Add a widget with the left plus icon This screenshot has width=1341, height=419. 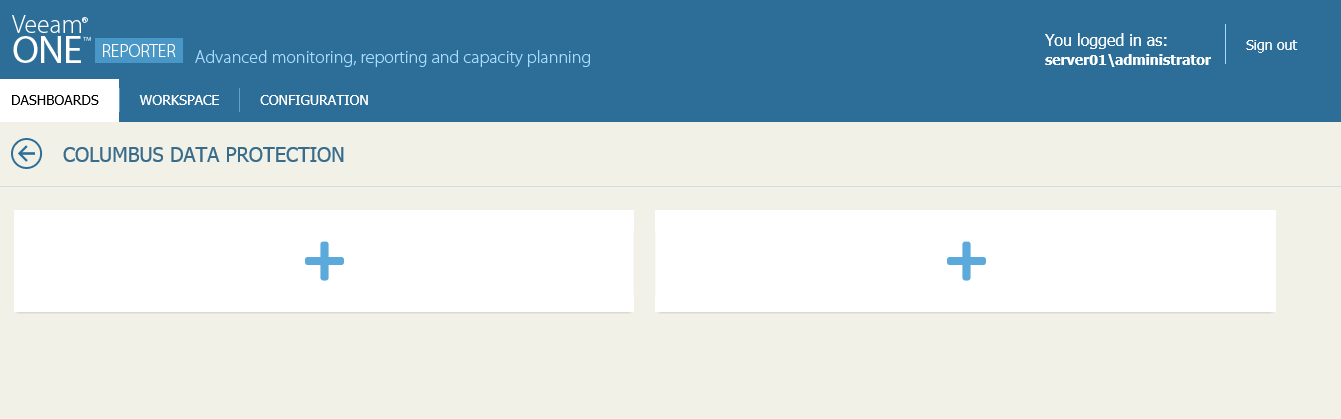point(324,261)
